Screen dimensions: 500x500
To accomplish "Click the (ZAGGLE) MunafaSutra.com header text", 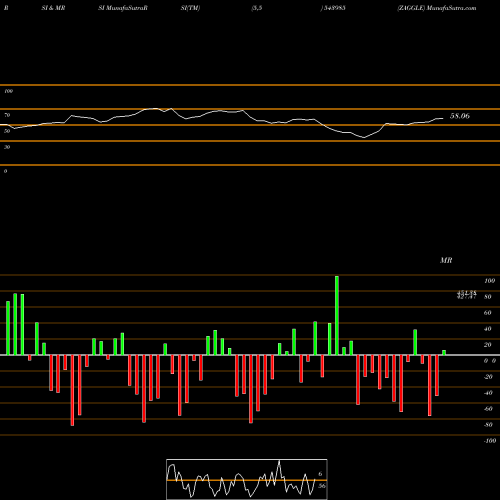I will pyautogui.click(x=437, y=8).
